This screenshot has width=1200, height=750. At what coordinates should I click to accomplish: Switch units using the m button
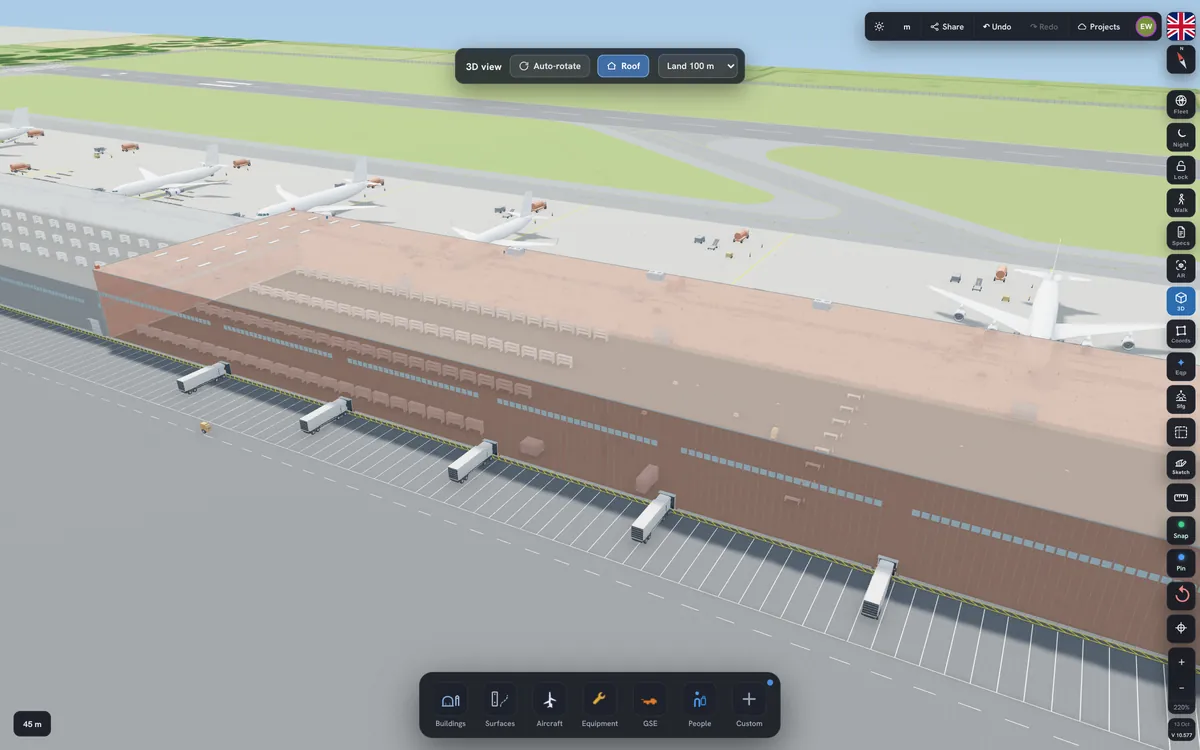[907, 27]
